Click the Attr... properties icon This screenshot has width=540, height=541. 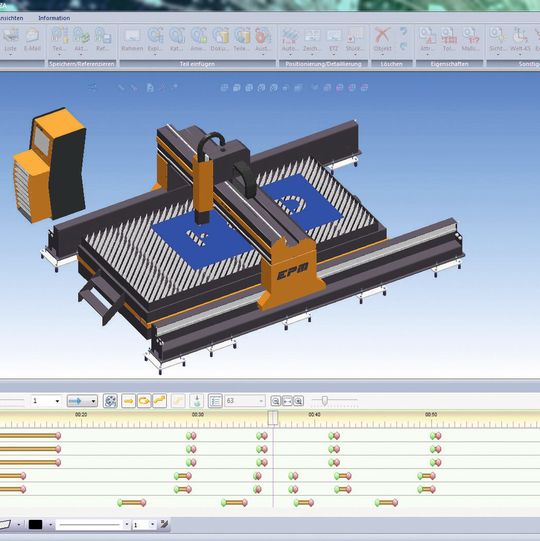427,36
